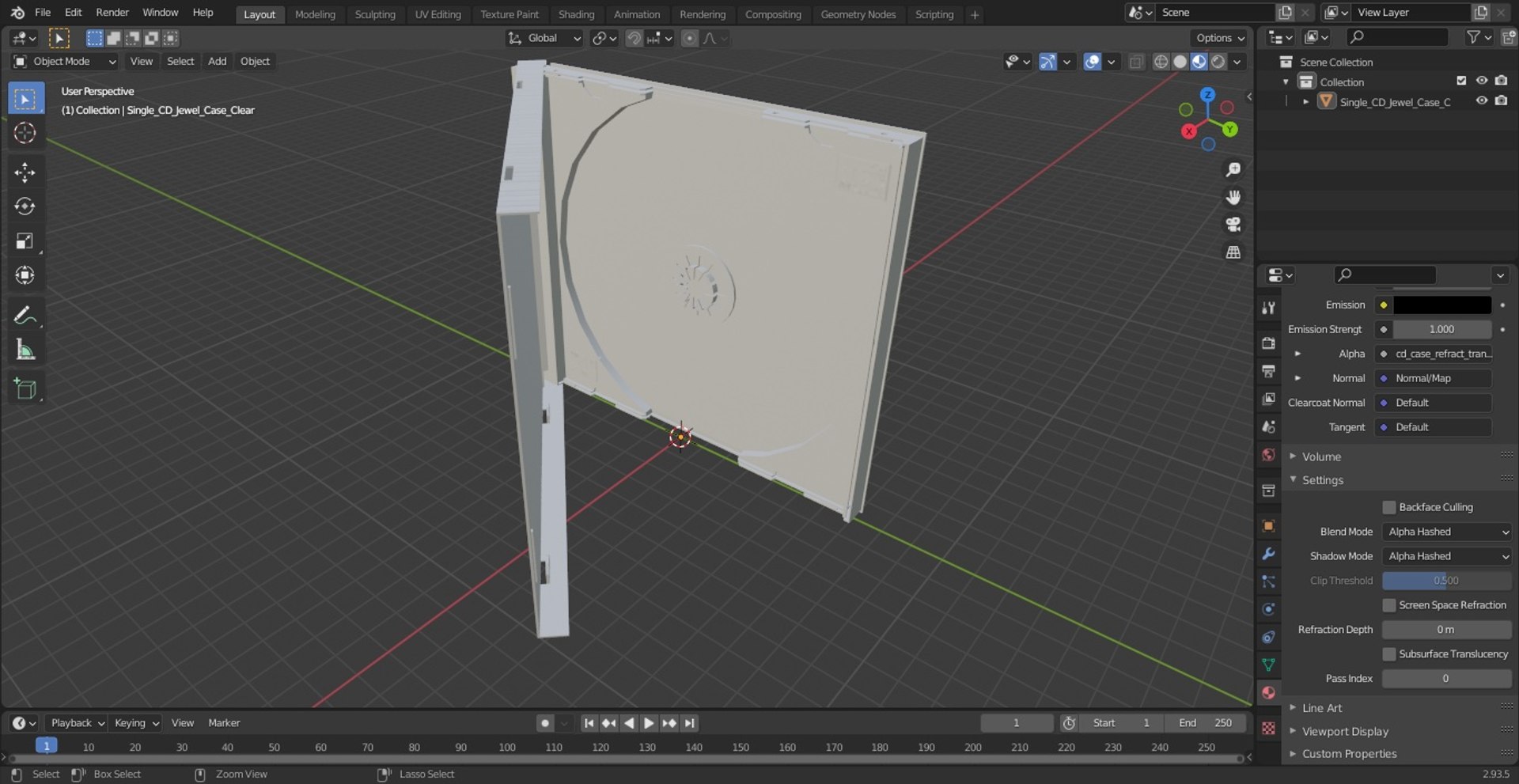The image size is (1519, 784).
Task: Expand the Volume panel
Action: click(1321, 456)
